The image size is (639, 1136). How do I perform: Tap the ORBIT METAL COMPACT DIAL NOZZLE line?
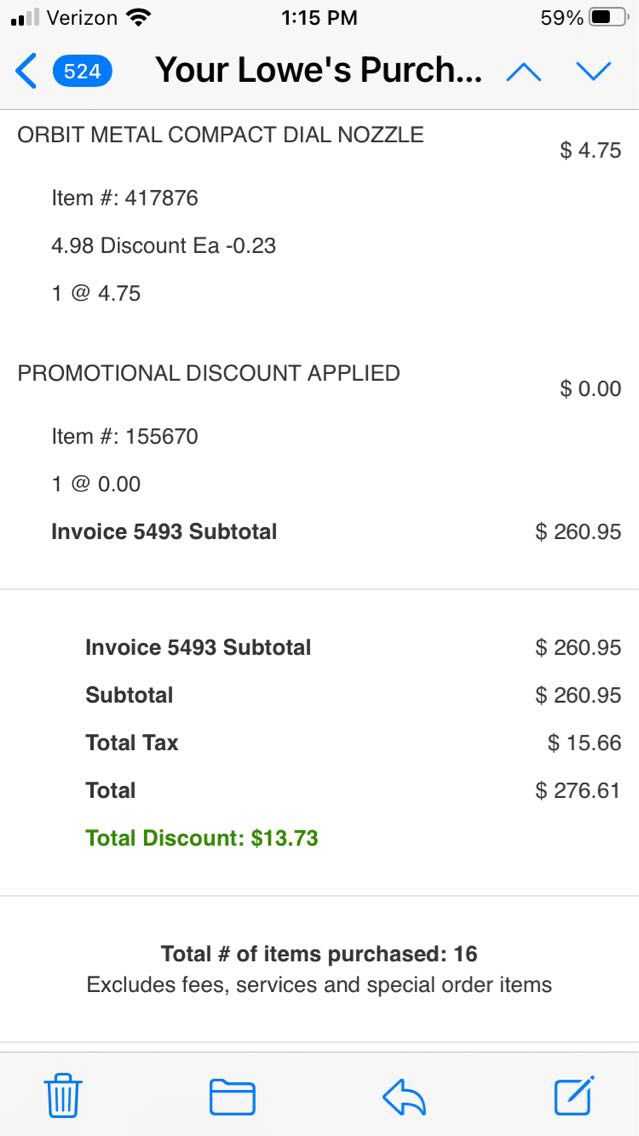click(x=220, y=135)
